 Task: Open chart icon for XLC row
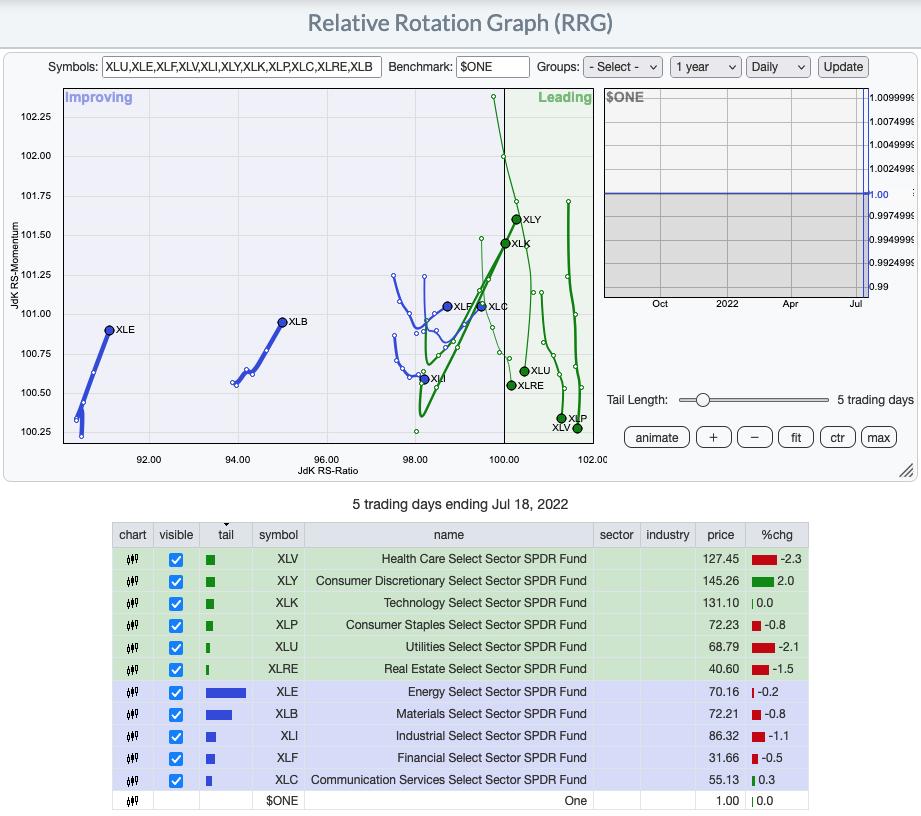tap(133, 781)
